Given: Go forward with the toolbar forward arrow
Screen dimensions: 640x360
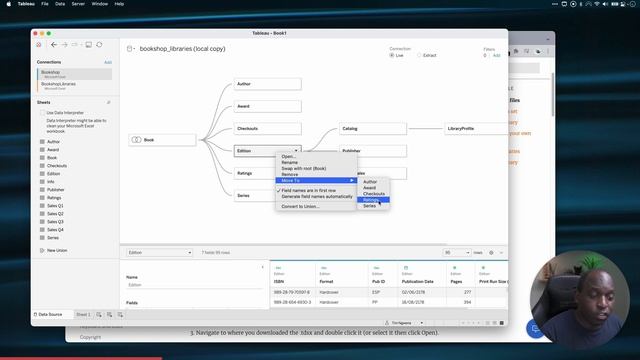Looking at the screenshot, I should click(64, 44).
